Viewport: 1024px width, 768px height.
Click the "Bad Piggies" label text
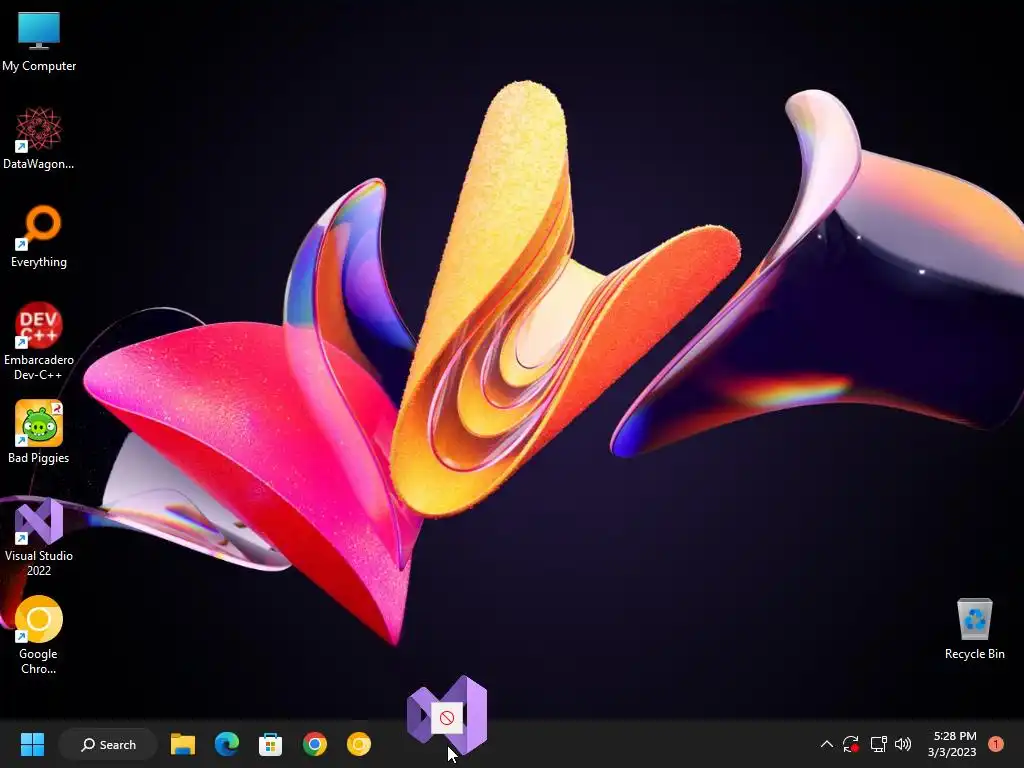pos(39,458)
